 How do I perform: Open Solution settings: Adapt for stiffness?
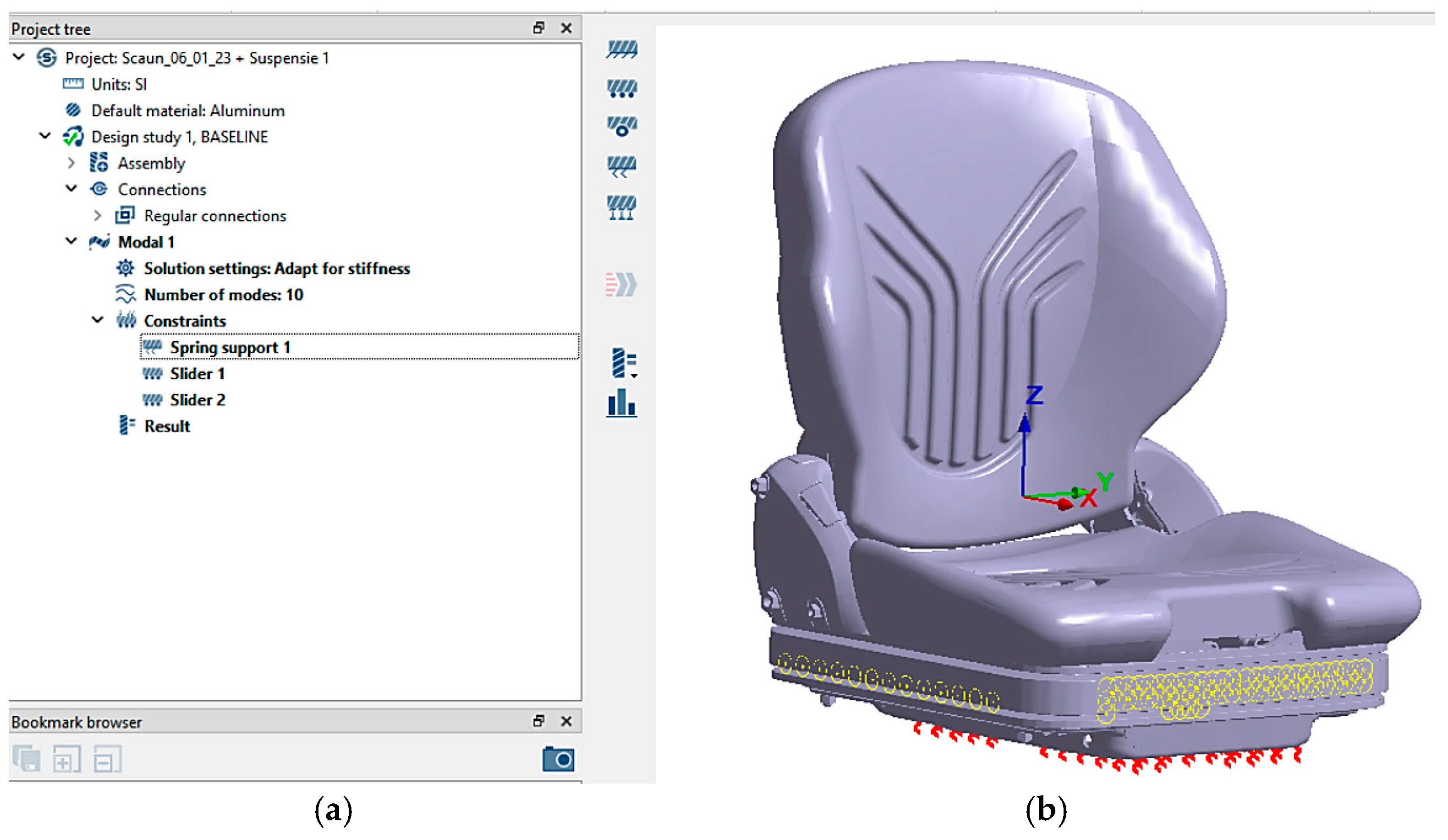276,268
